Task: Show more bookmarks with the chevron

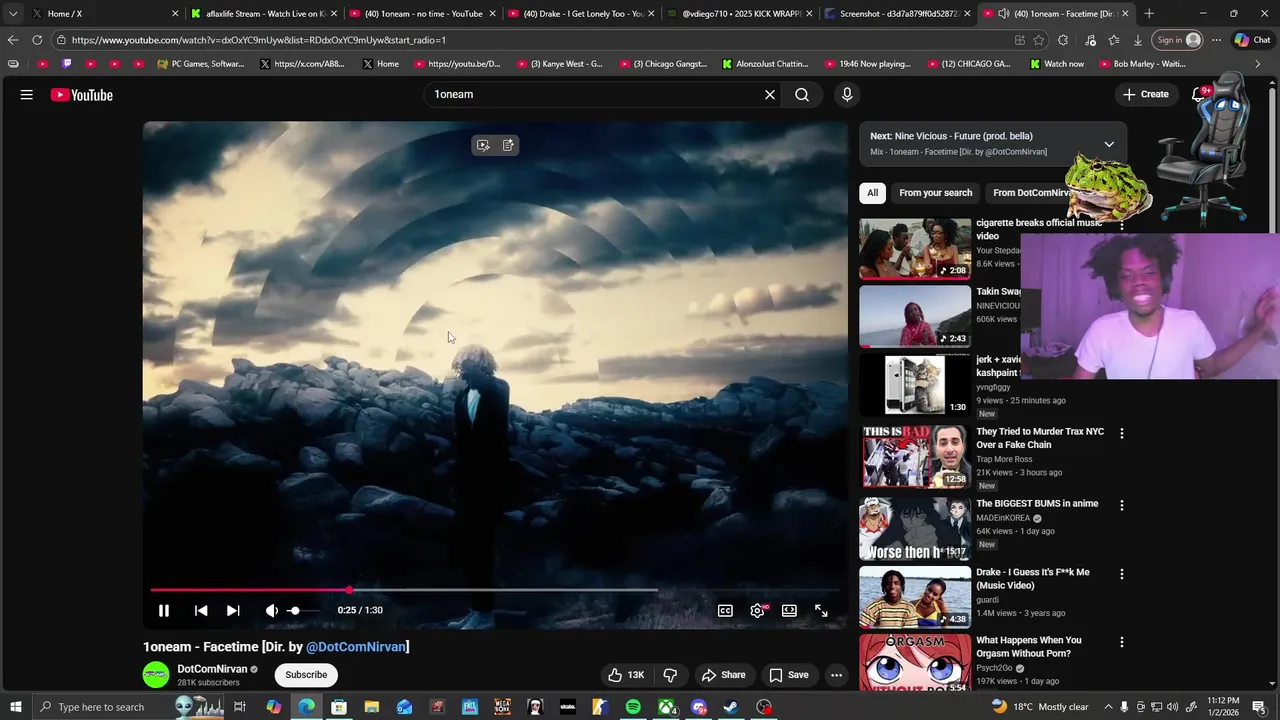Action: 1257,64
